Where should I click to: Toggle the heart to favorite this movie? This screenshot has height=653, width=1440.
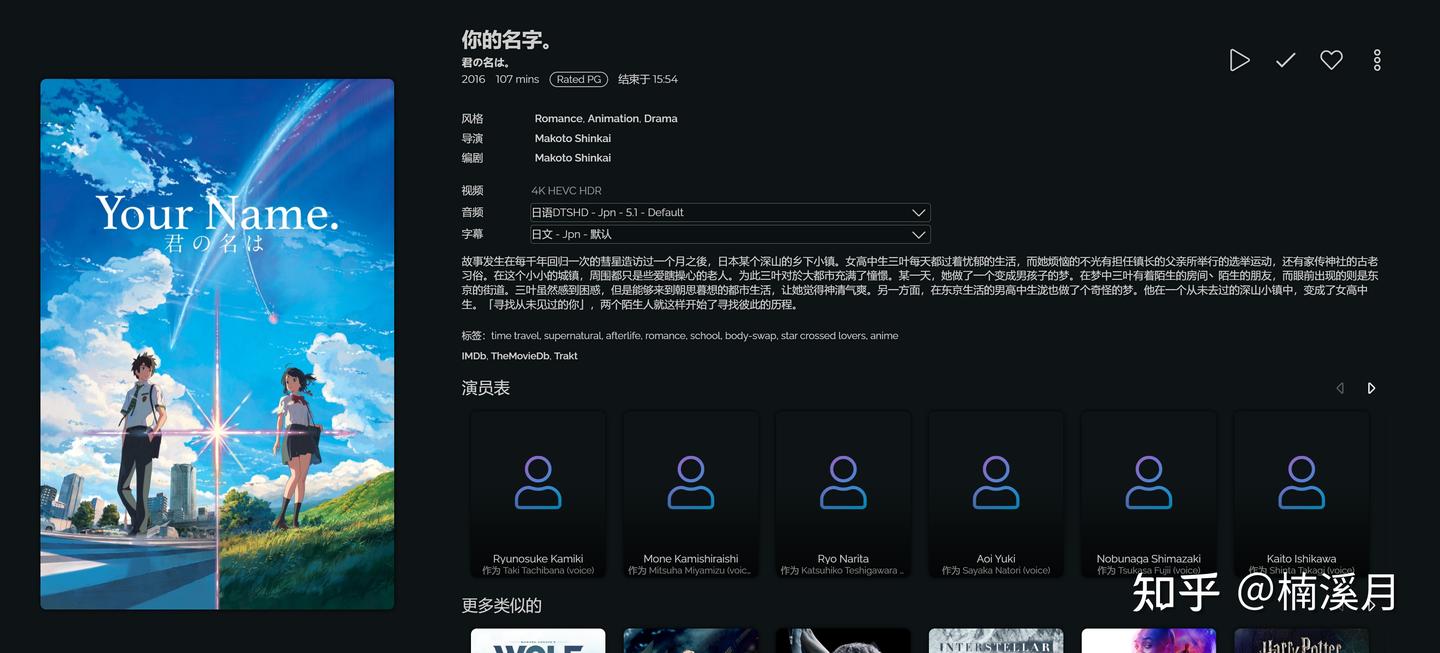tap(1330, 58)
